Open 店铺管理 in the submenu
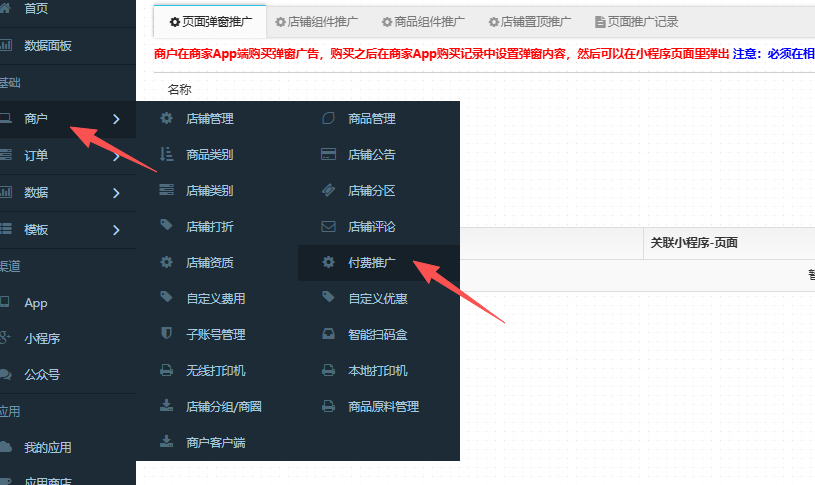Viewport: 815px width, 485px height. pos(210,119)
